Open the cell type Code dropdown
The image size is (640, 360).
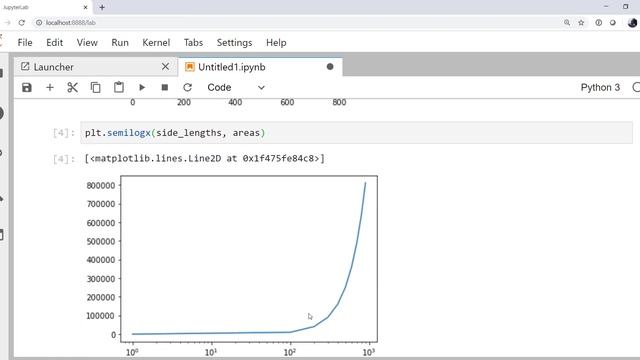[x=236, y=87]
